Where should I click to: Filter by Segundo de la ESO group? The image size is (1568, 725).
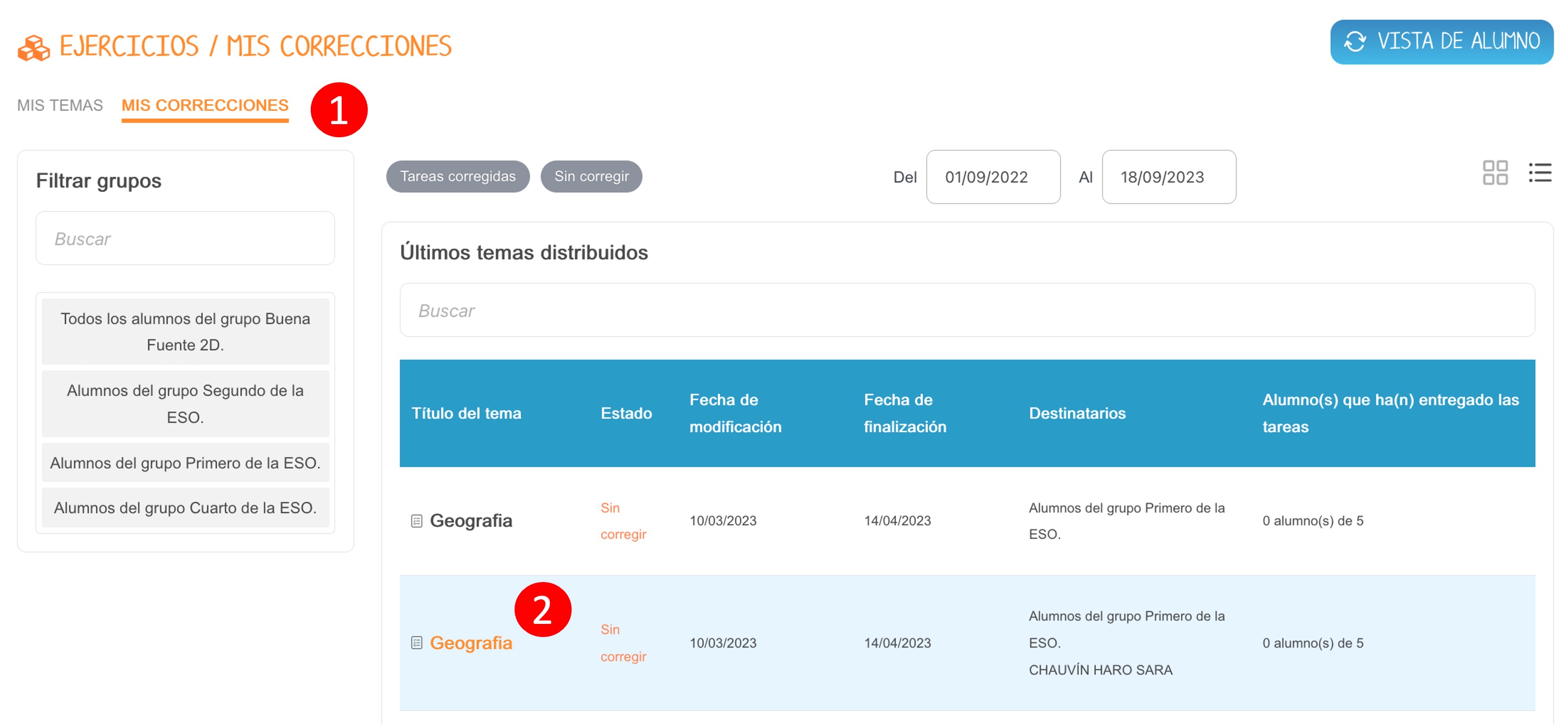(x=185, y=403)
